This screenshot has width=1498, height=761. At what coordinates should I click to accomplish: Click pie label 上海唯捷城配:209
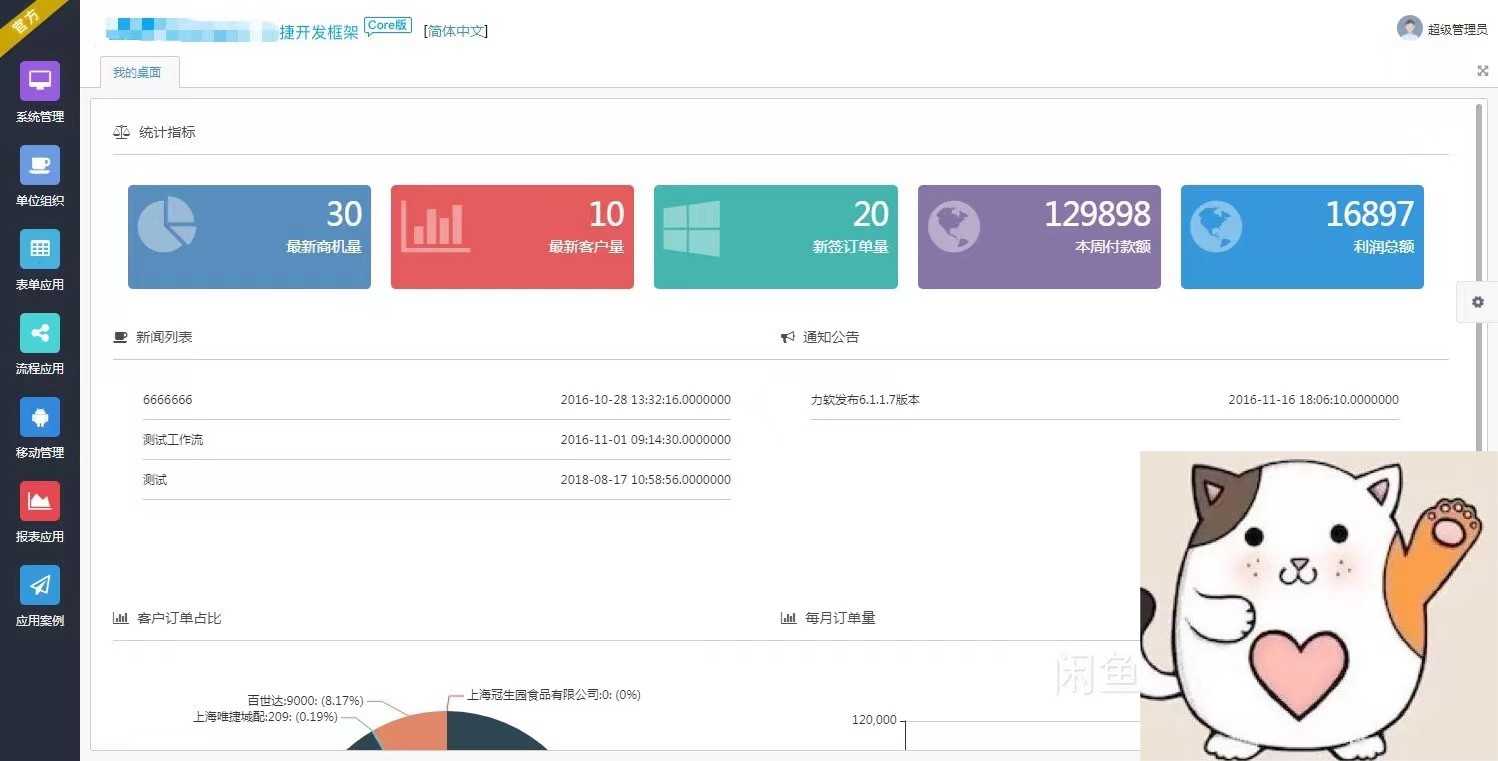[265, 716]
